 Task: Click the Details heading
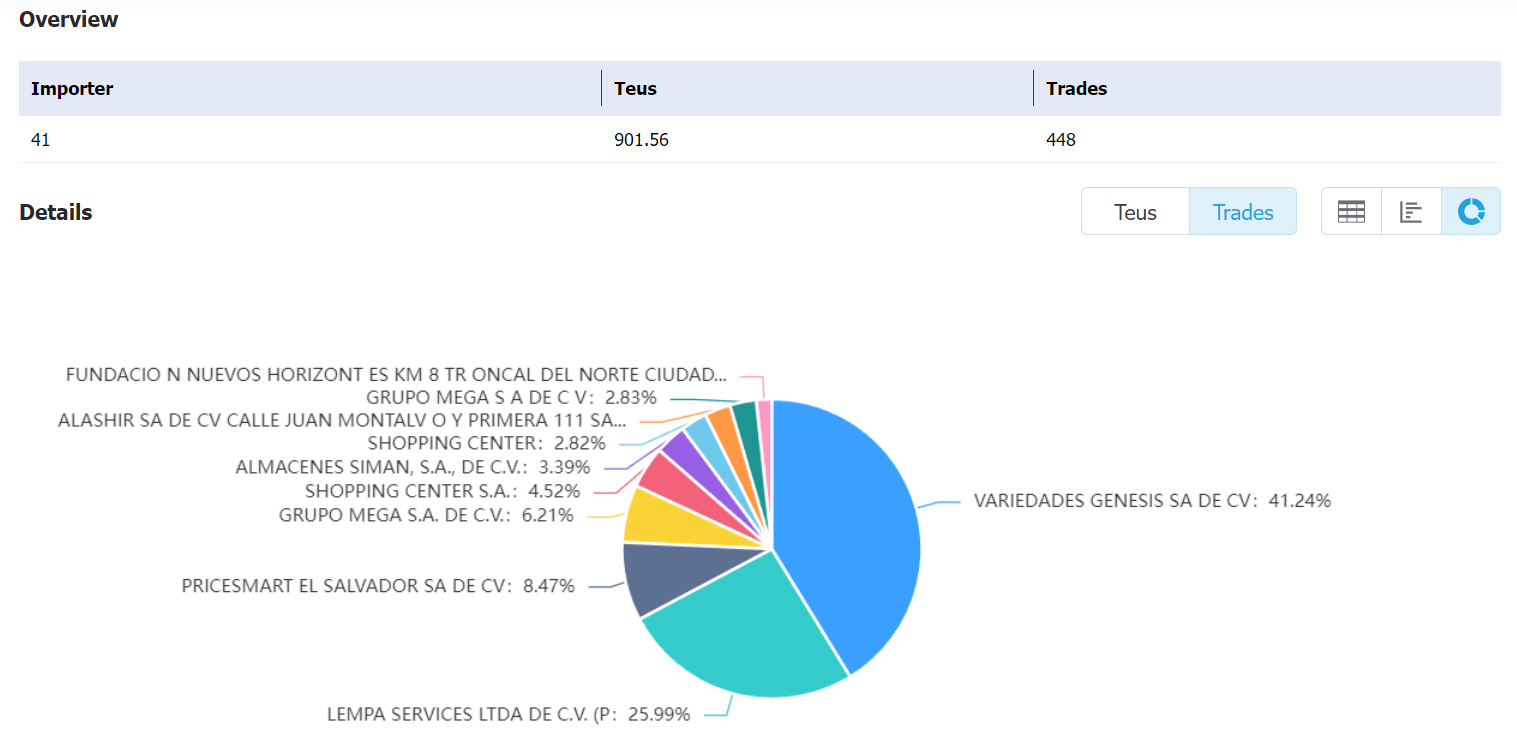click(x=56, y=212)
